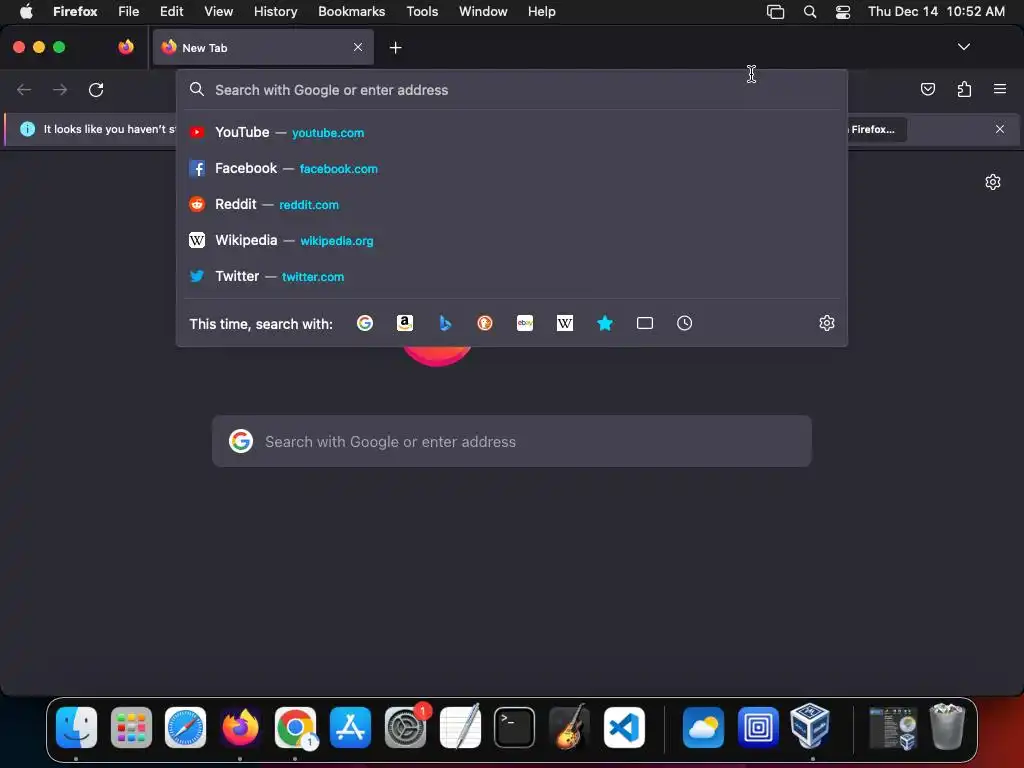The image size is (1024, 768).
Task: Open GarageBand from the Dock
Action: pyautogui.click(x=569, y=727)
